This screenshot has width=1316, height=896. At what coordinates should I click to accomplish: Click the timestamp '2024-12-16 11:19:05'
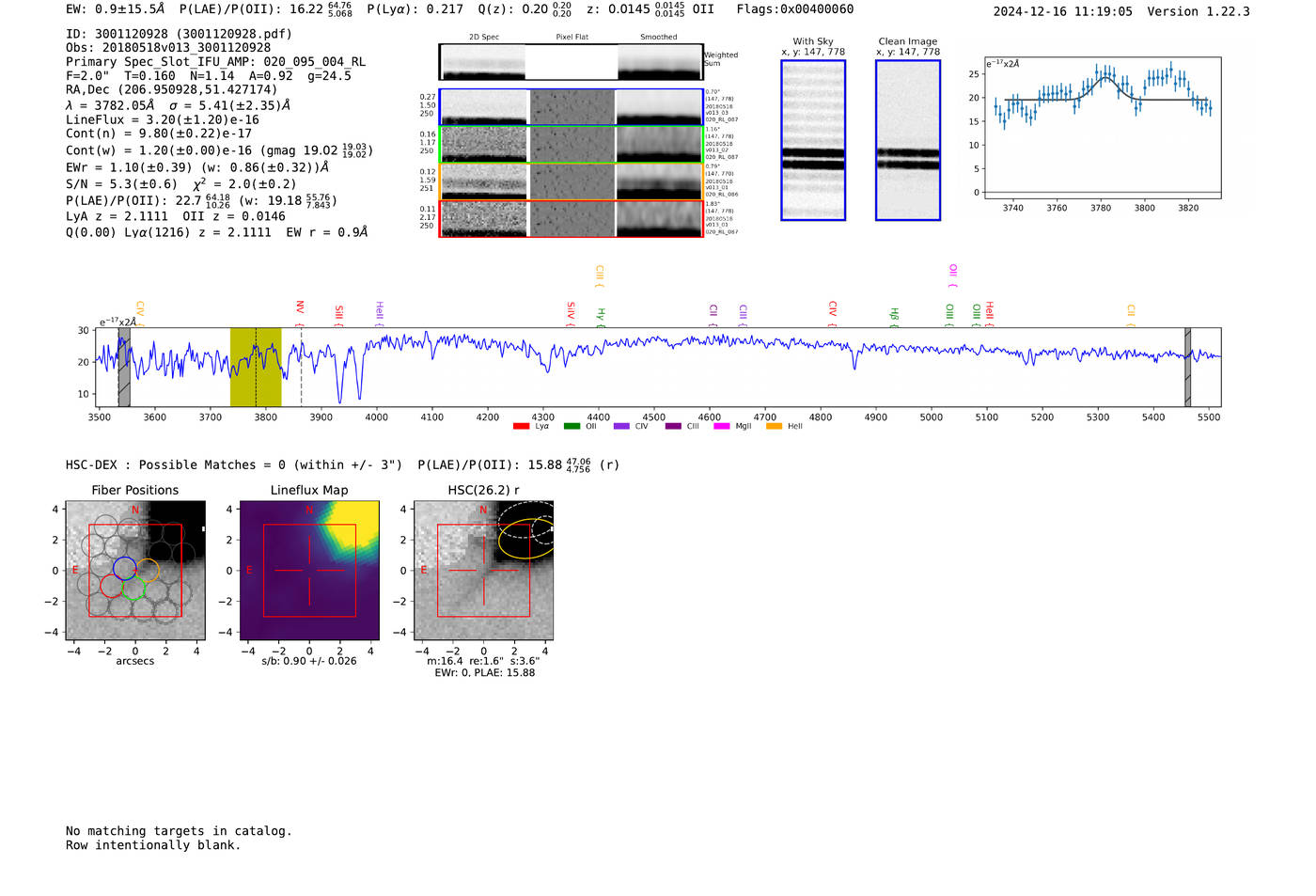(x=1063, y=11)
